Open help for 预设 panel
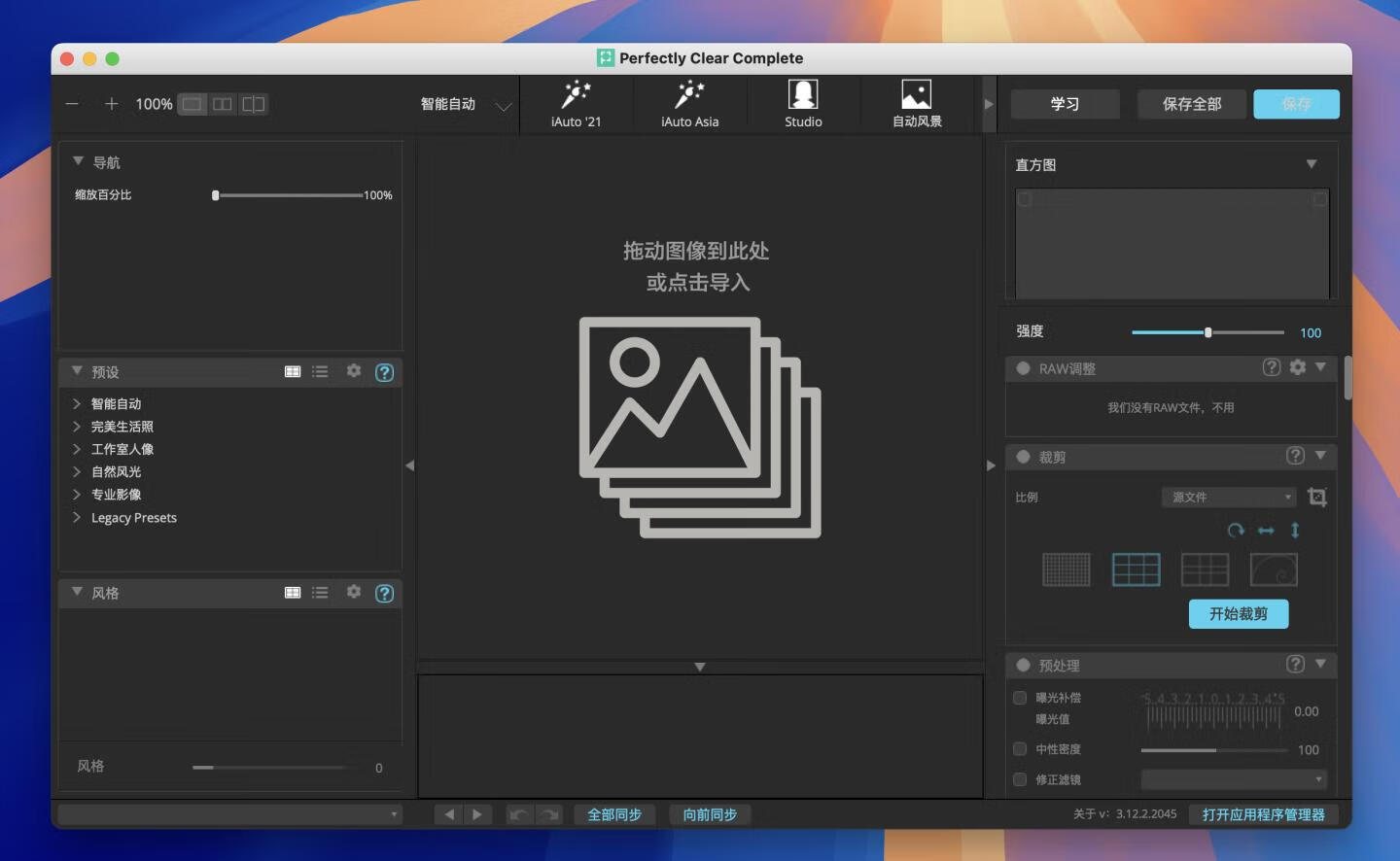Image resolution: width=1400 pixels, height=861 pixels. pos(385,372)
